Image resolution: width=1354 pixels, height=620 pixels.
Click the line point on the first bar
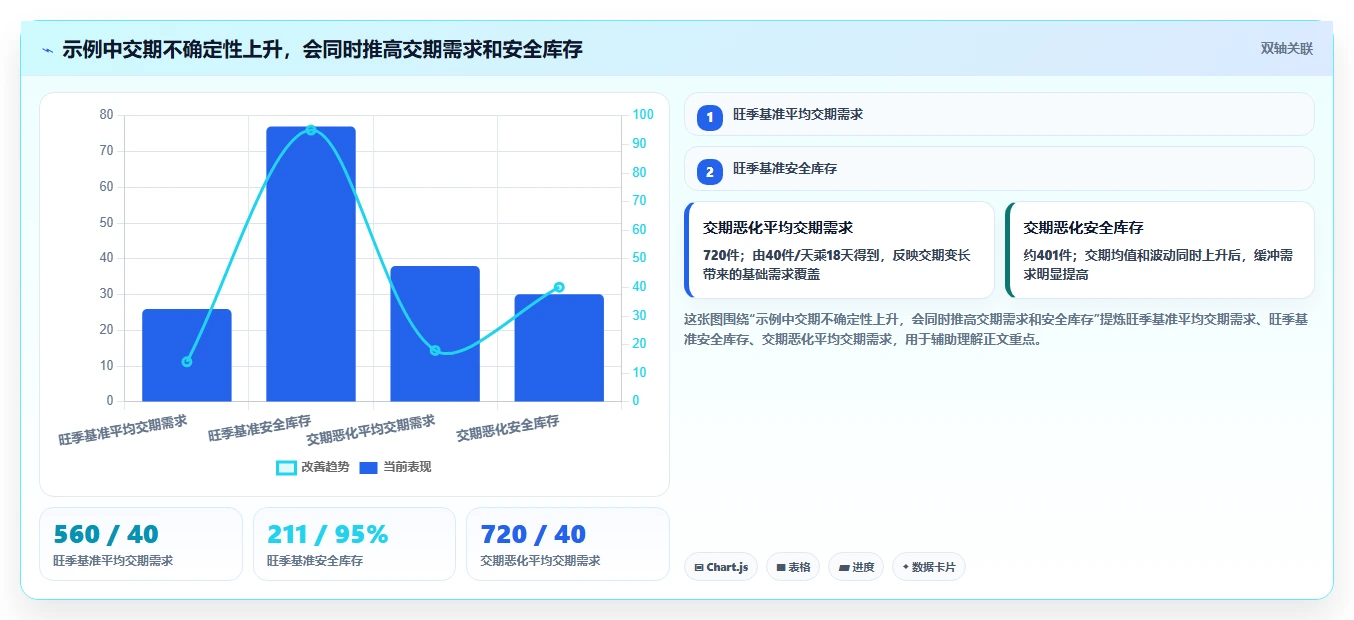coord(187,361)
